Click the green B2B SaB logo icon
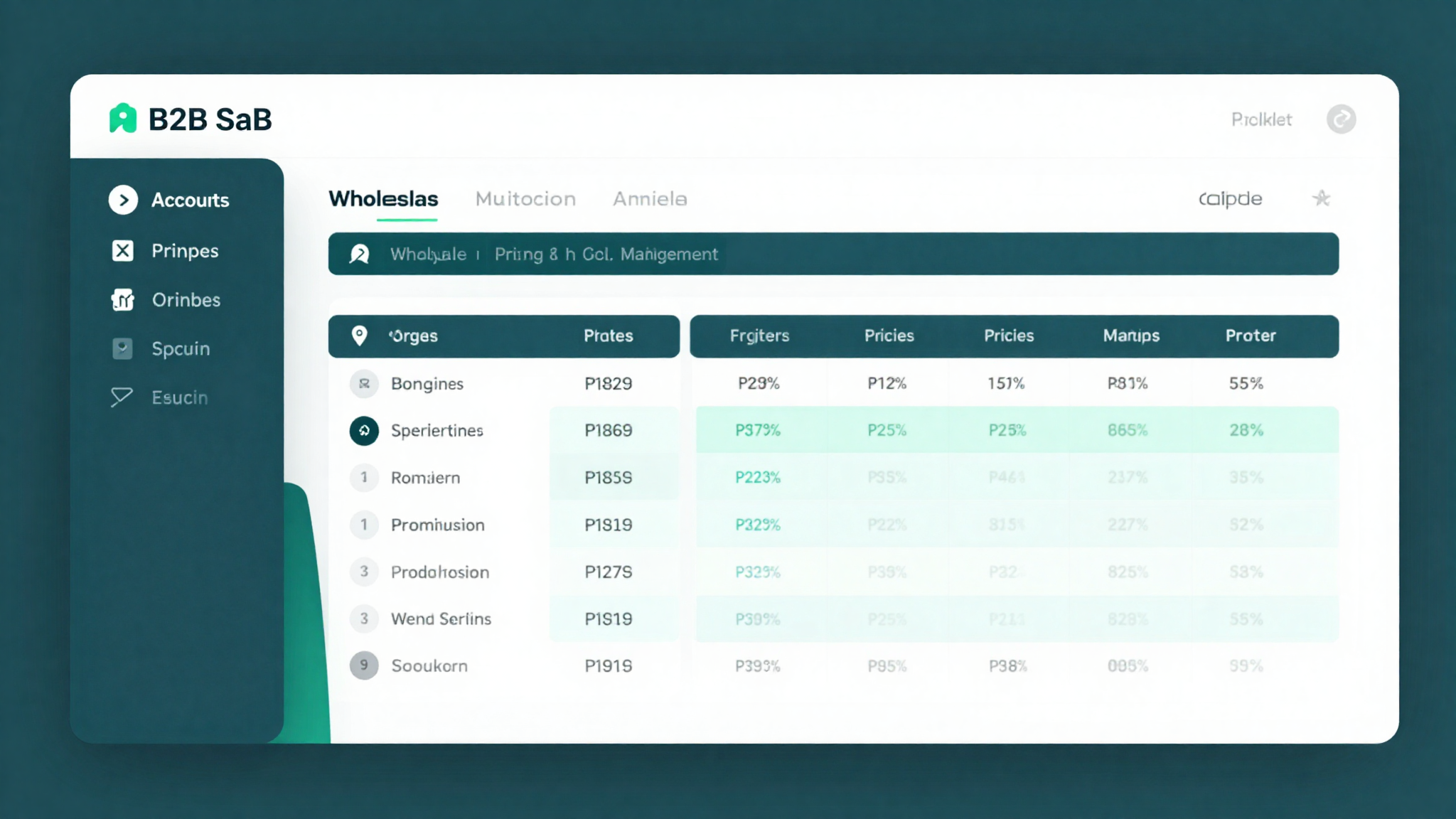The width and height of the screenshot is (1456, 819). click(x=123, y=119)
